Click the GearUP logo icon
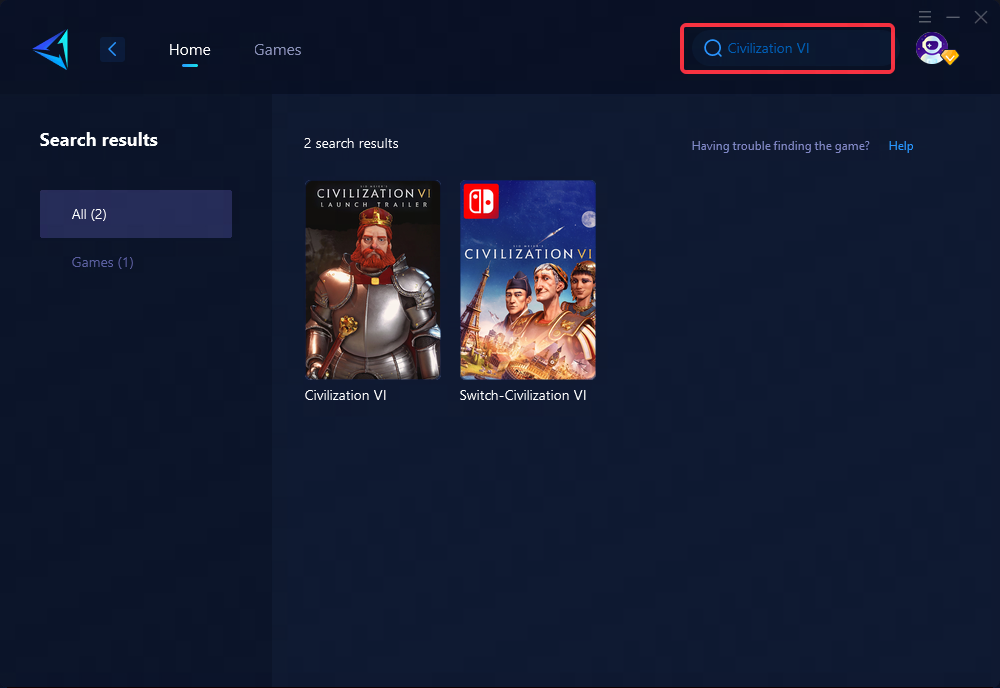The width and height of the screenshot is (1000, 688). [51, 49]
